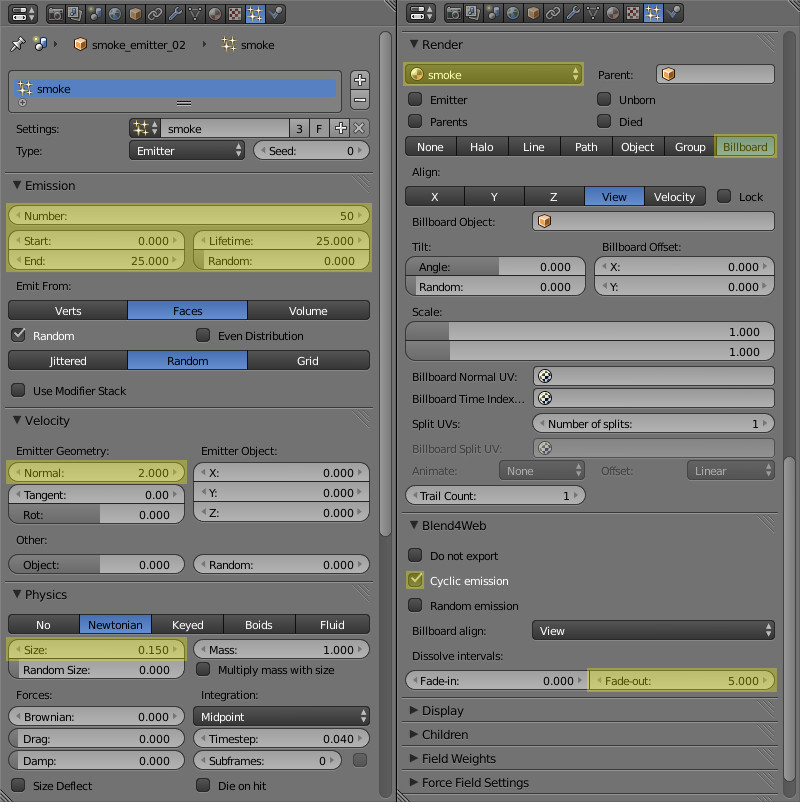Screen dimensions: 800x802
Task: Click the Fade-out dissolve interval slider
Action: click(x=682, y=681)
